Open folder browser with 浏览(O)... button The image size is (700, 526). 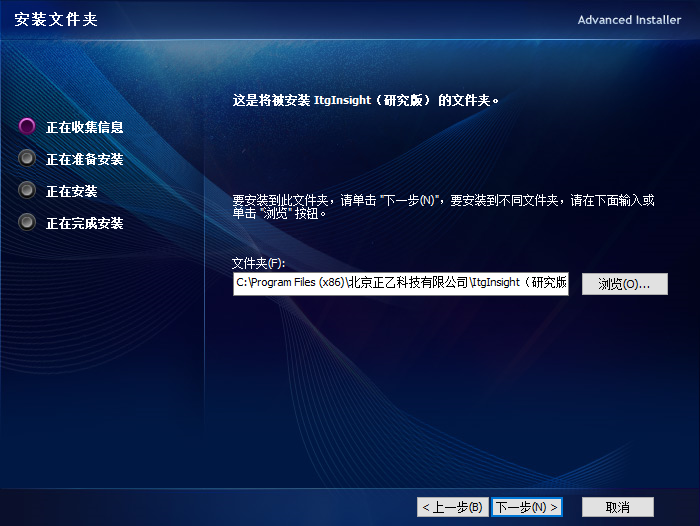pyautogui.click(x=625, y=284)
